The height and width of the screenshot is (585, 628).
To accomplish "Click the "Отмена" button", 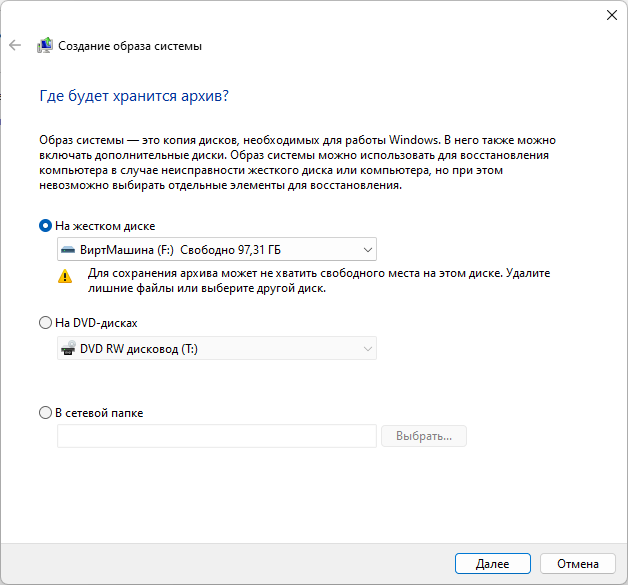I will (578, 564).
